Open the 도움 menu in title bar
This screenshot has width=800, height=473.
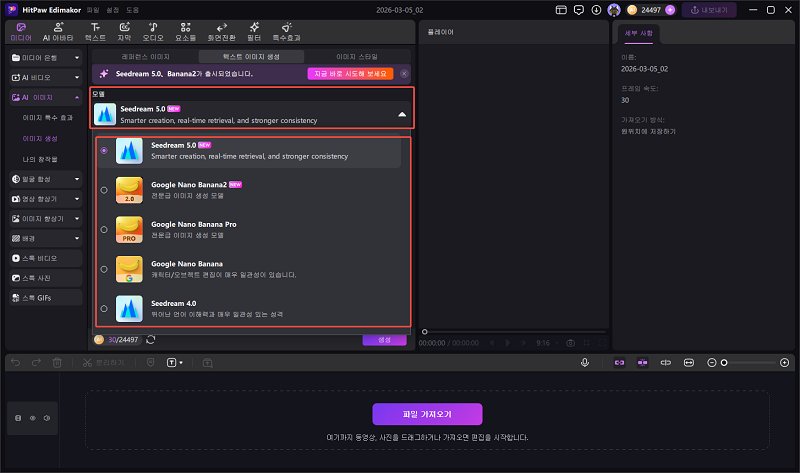pos(133,10)
